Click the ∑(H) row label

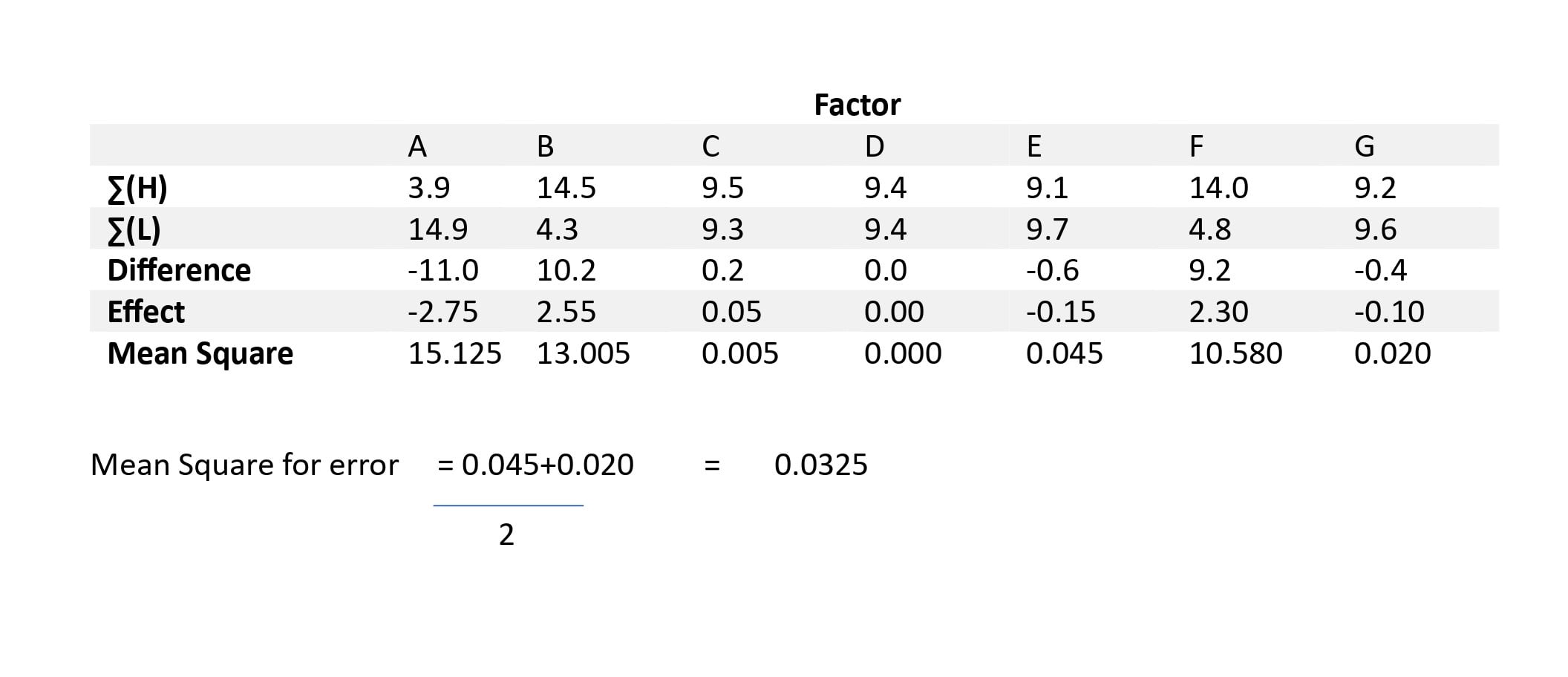click(137, 189)
